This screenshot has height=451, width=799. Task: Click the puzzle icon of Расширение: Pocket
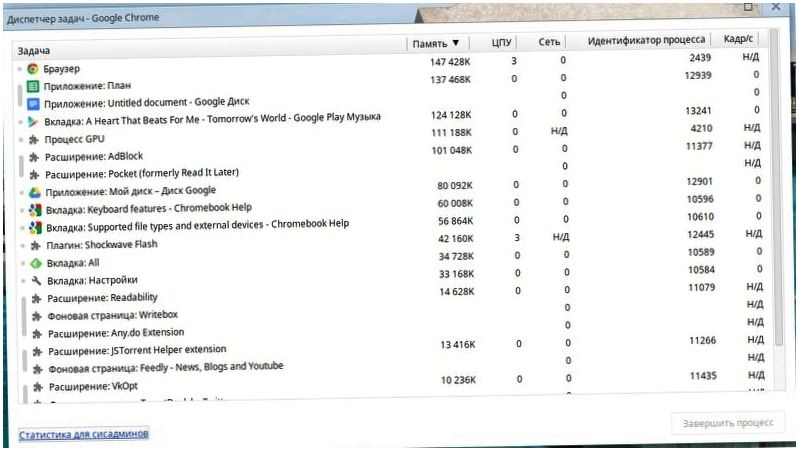34,175
